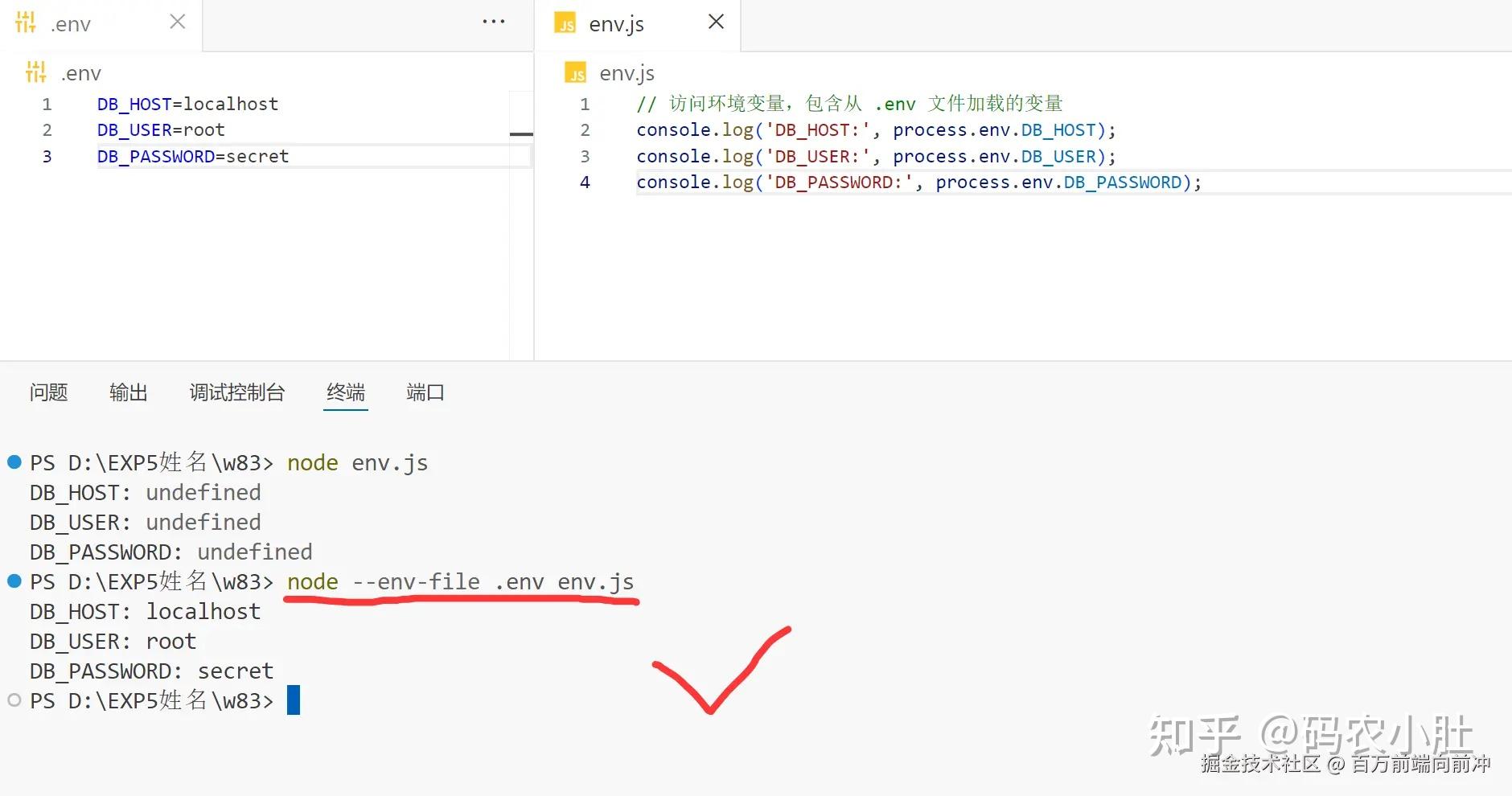
Task: Select the active 终端 terminal tab
Action: coord(345,392)
